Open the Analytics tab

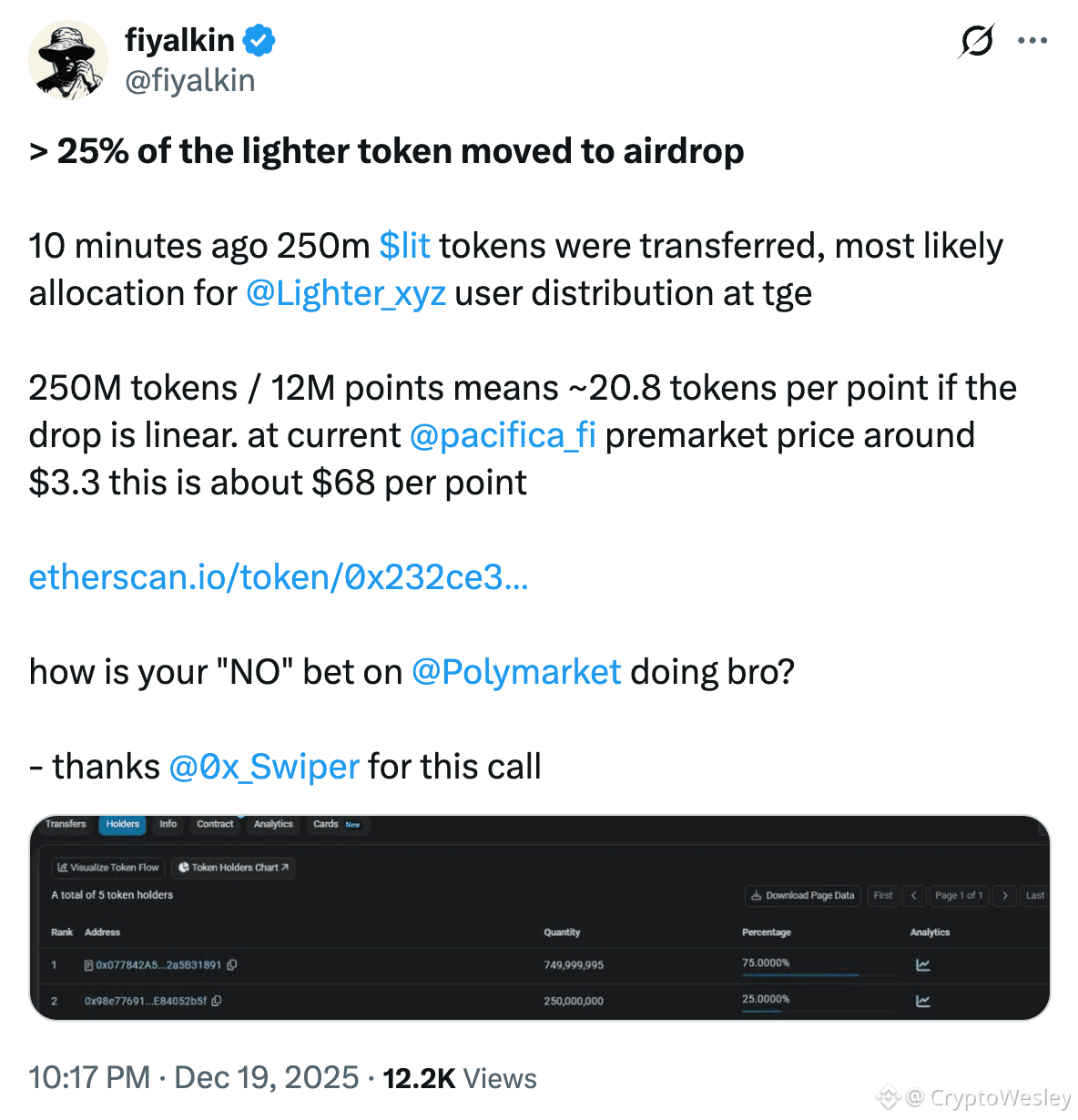click(x=273, y=824)
